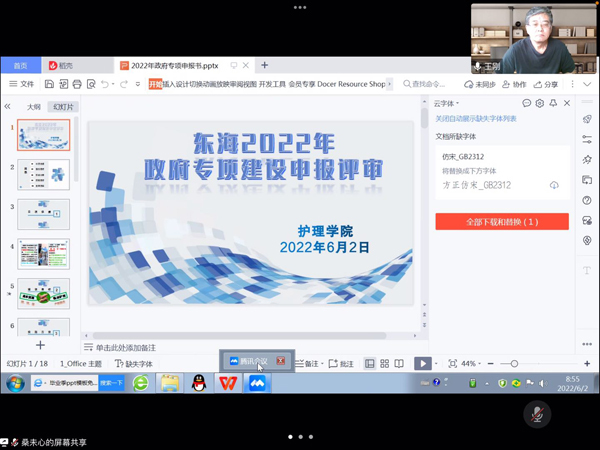Open the zoom percentage 44% dropdown
The width and height of the screenshot is (600, 450).
click(x=471, y=364)
